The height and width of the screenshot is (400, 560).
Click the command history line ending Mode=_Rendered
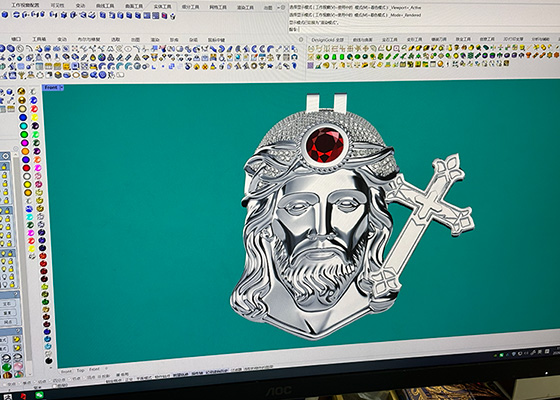[355, 15]
